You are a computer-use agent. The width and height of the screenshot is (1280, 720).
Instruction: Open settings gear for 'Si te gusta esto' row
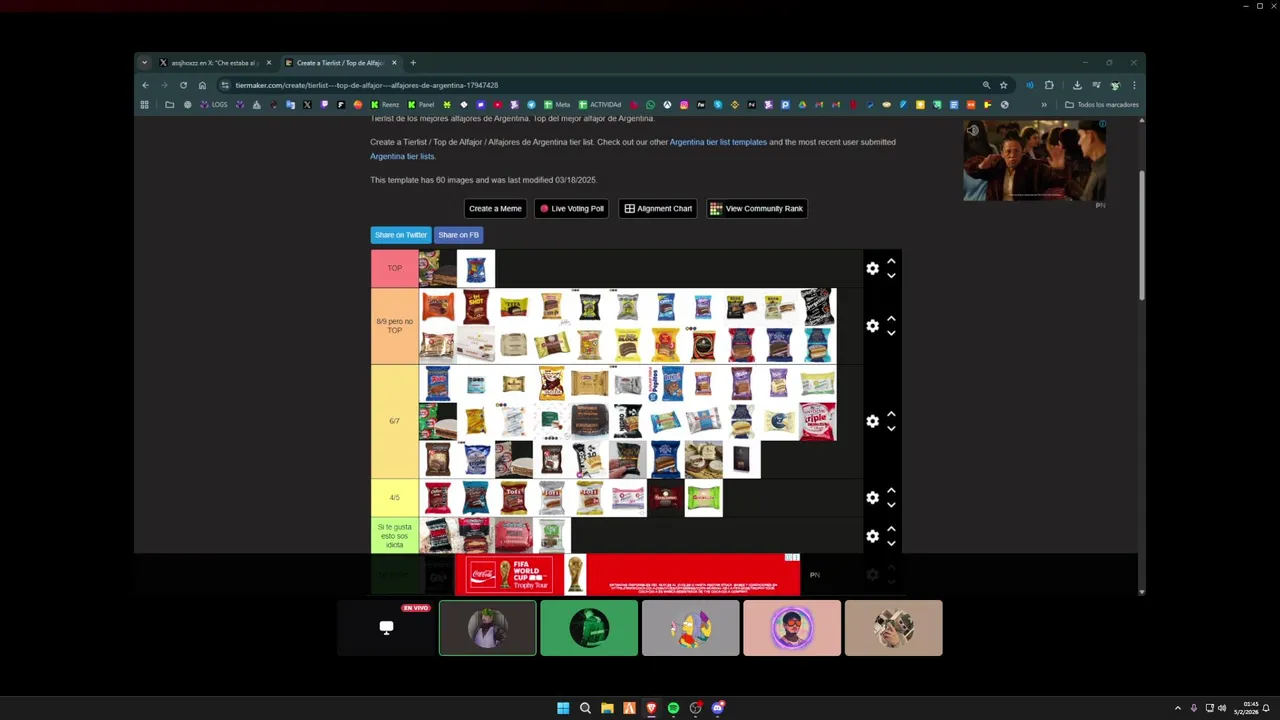[x=872, y=536]
